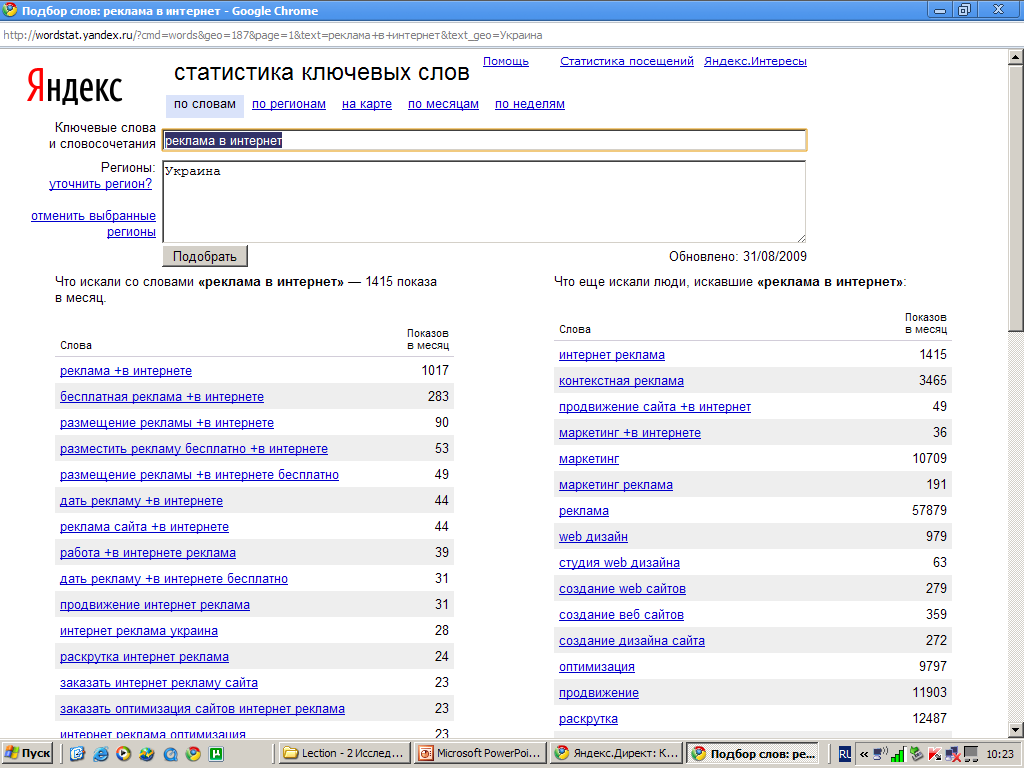Open реклама сайта +в интернете link

[x=144, y=527]
